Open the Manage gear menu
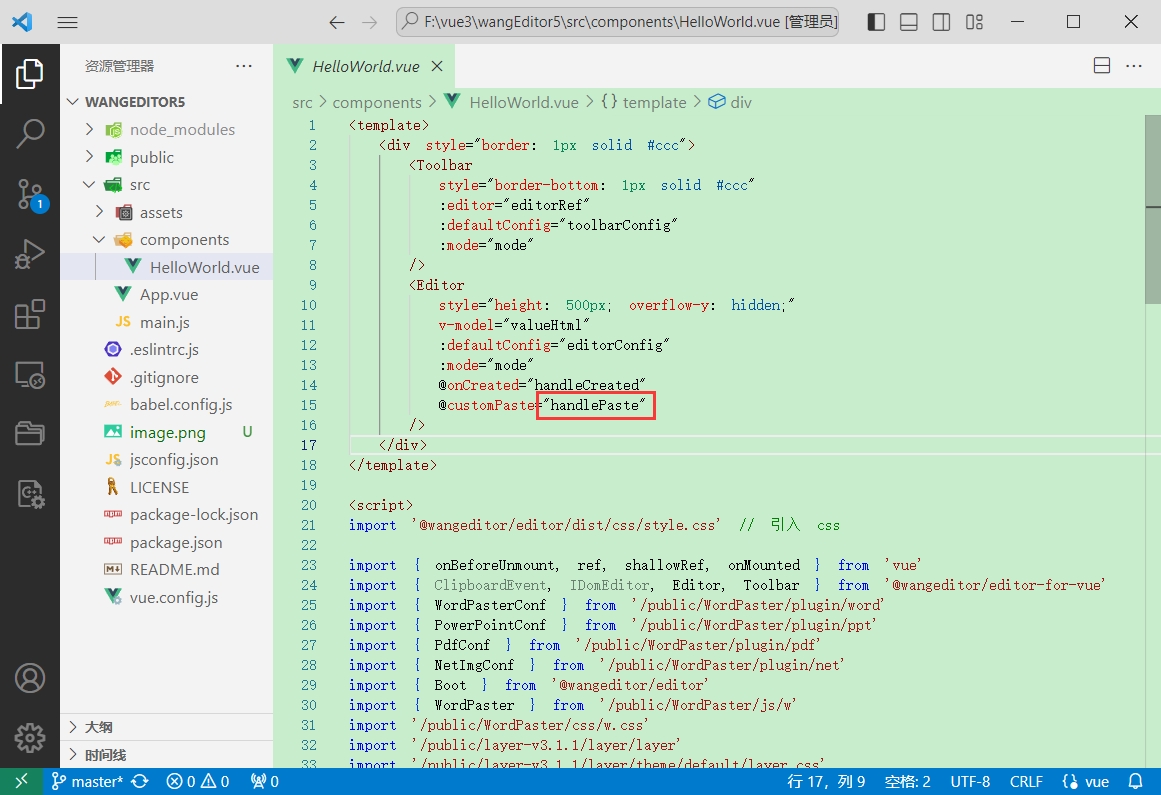 point(30,738)
